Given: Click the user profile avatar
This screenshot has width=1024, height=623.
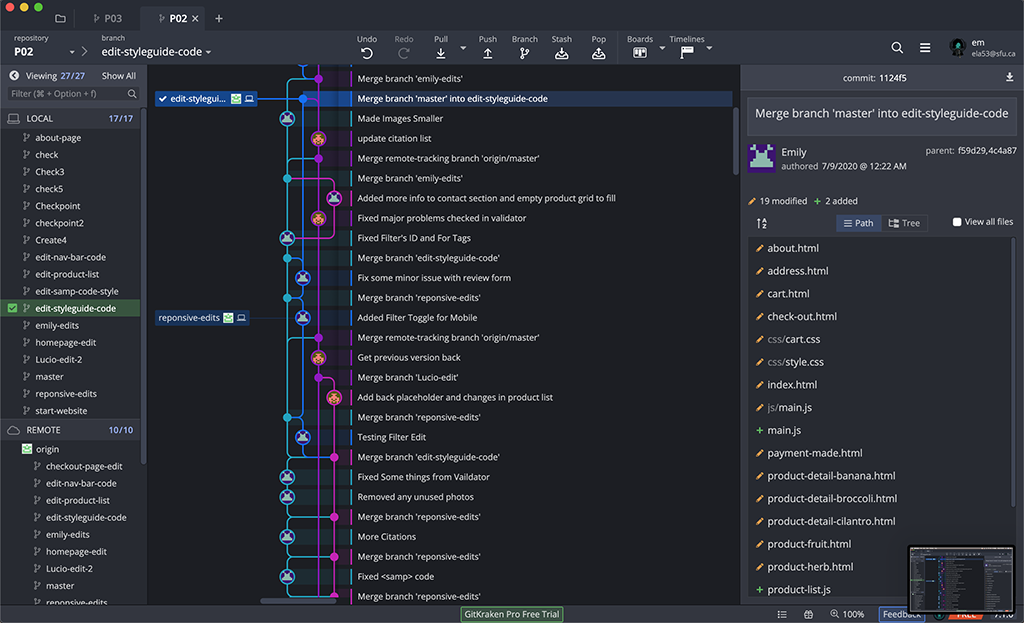Looking at the screenshot, I should coord(957,47).
